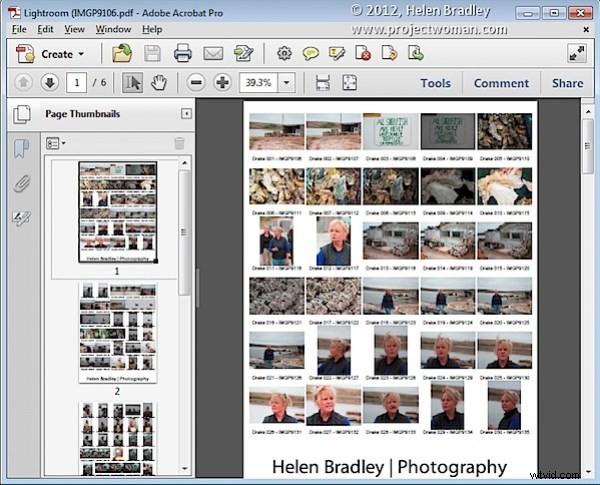This screenshot has width=600, height=485.
Task: Open the Attachments paperclip panel
Action: coord(22,183)
